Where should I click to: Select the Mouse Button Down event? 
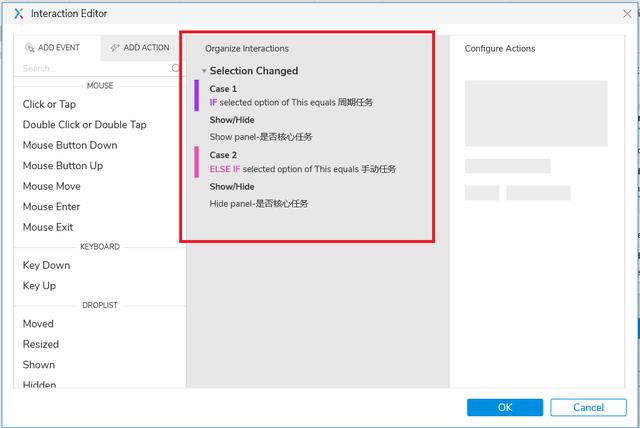pos(70,145)
